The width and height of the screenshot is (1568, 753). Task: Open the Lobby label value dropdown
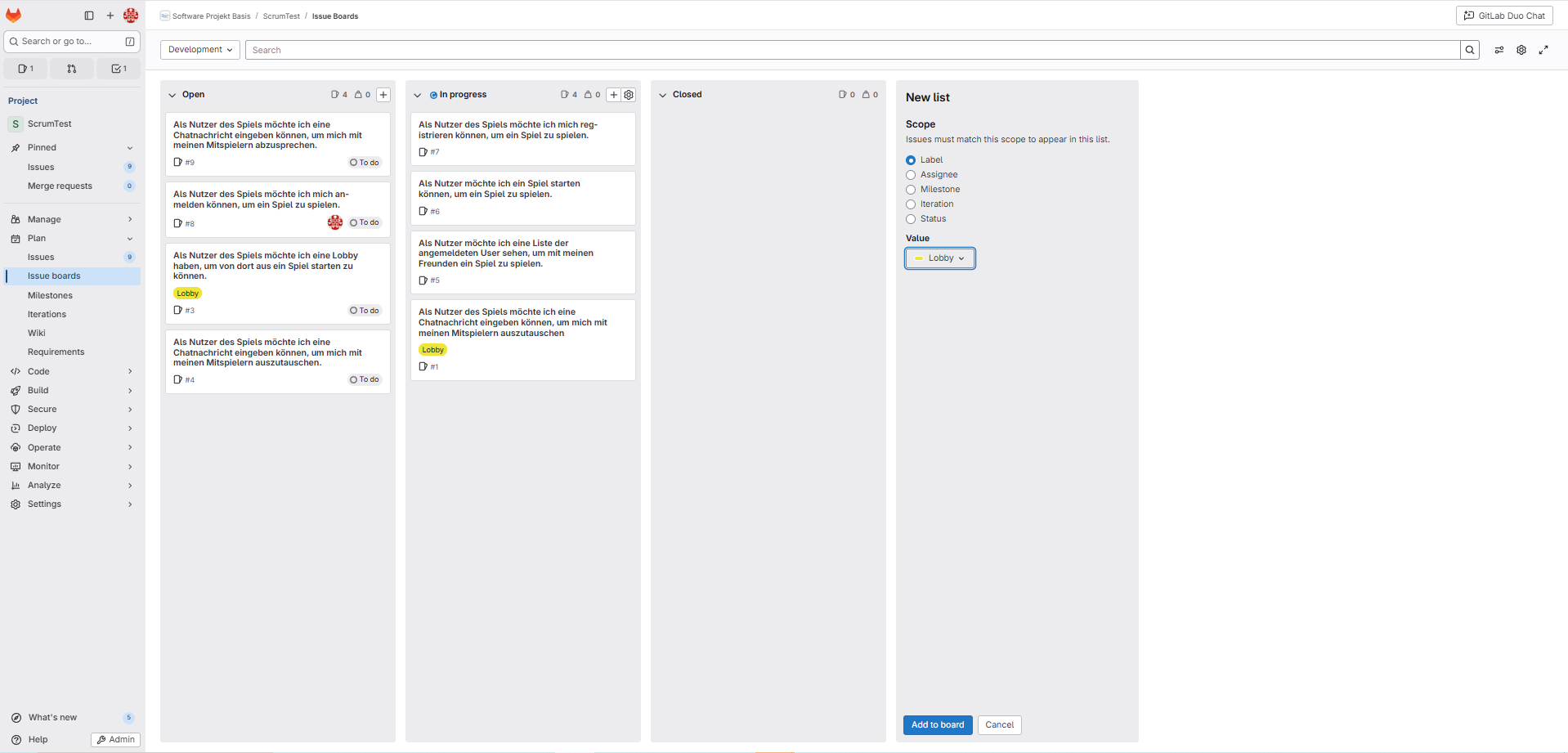pos(940,258)
